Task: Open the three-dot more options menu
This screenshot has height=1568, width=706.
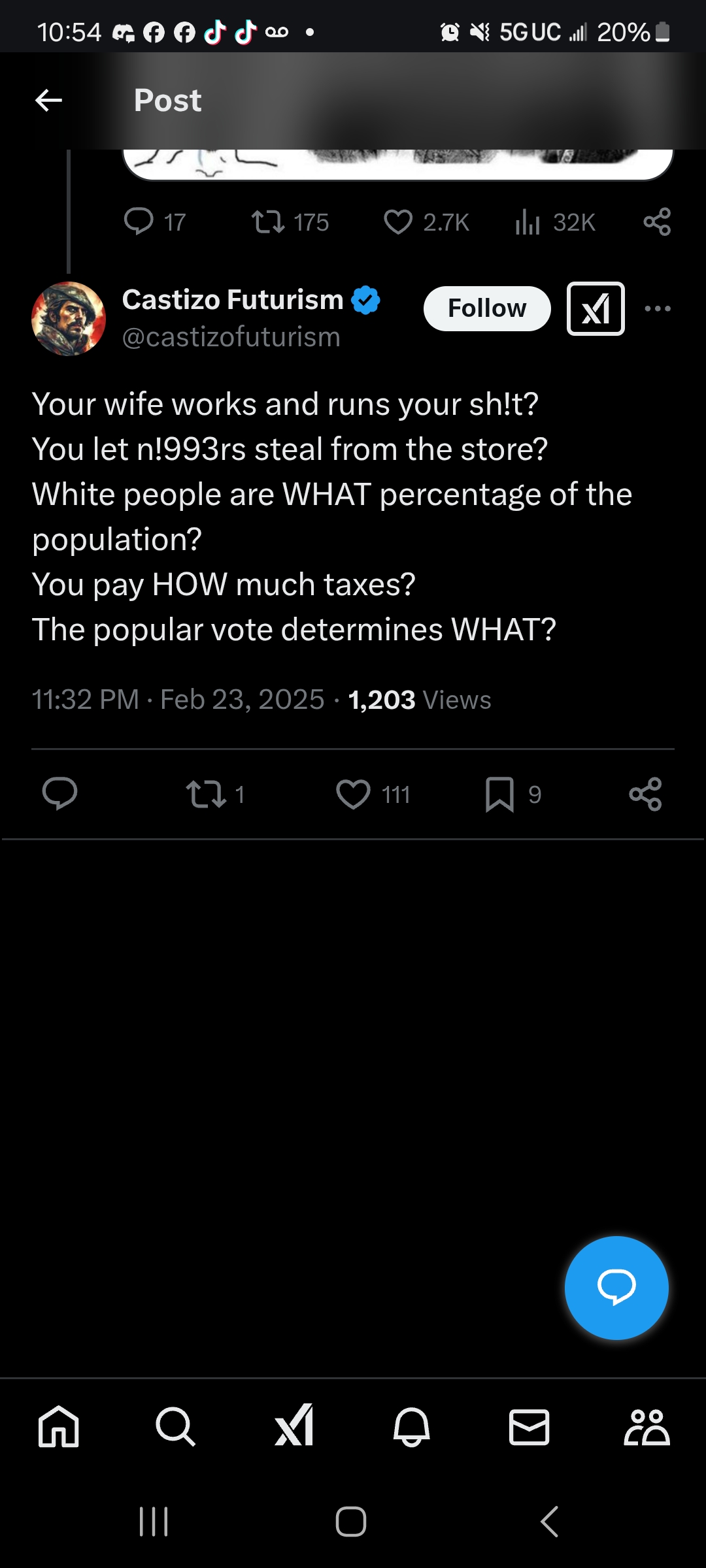Action: pyautogui.click(x=657, y=309)
